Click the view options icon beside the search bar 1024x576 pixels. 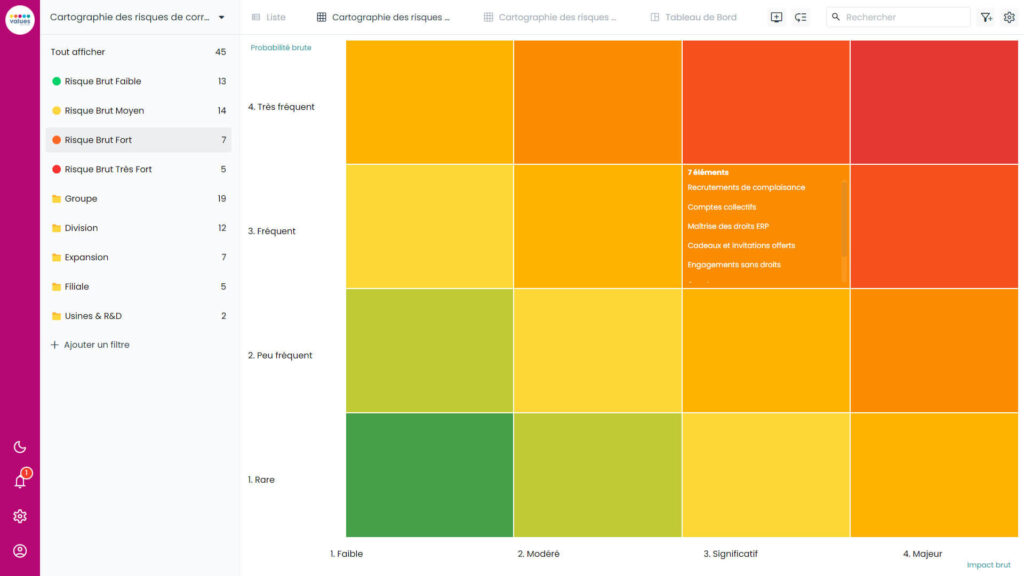(800, 17)
